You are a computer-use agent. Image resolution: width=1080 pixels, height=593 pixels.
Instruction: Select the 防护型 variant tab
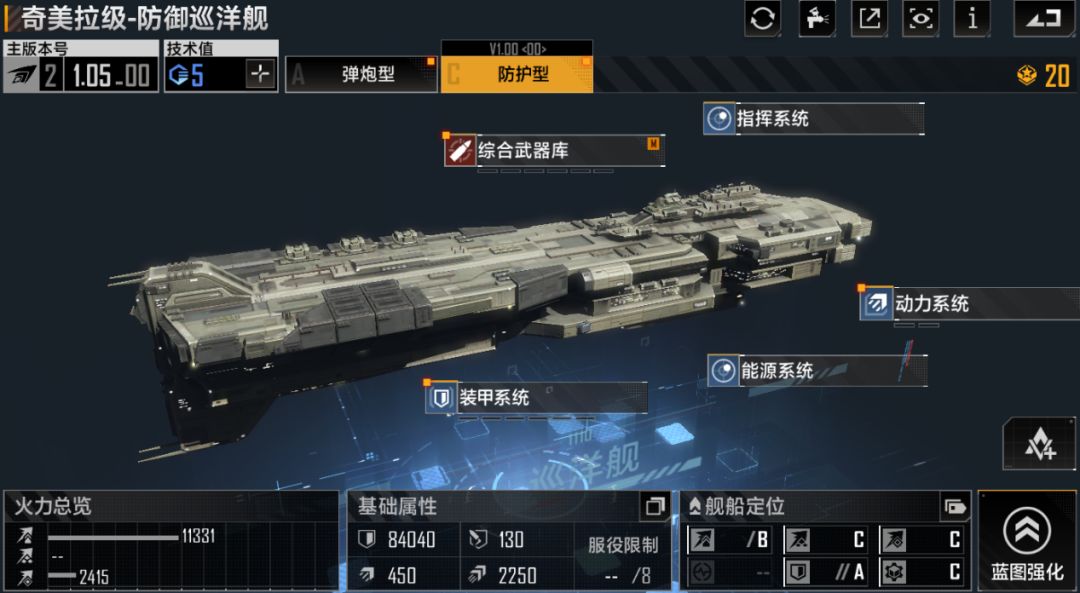(x=517, y=74)
